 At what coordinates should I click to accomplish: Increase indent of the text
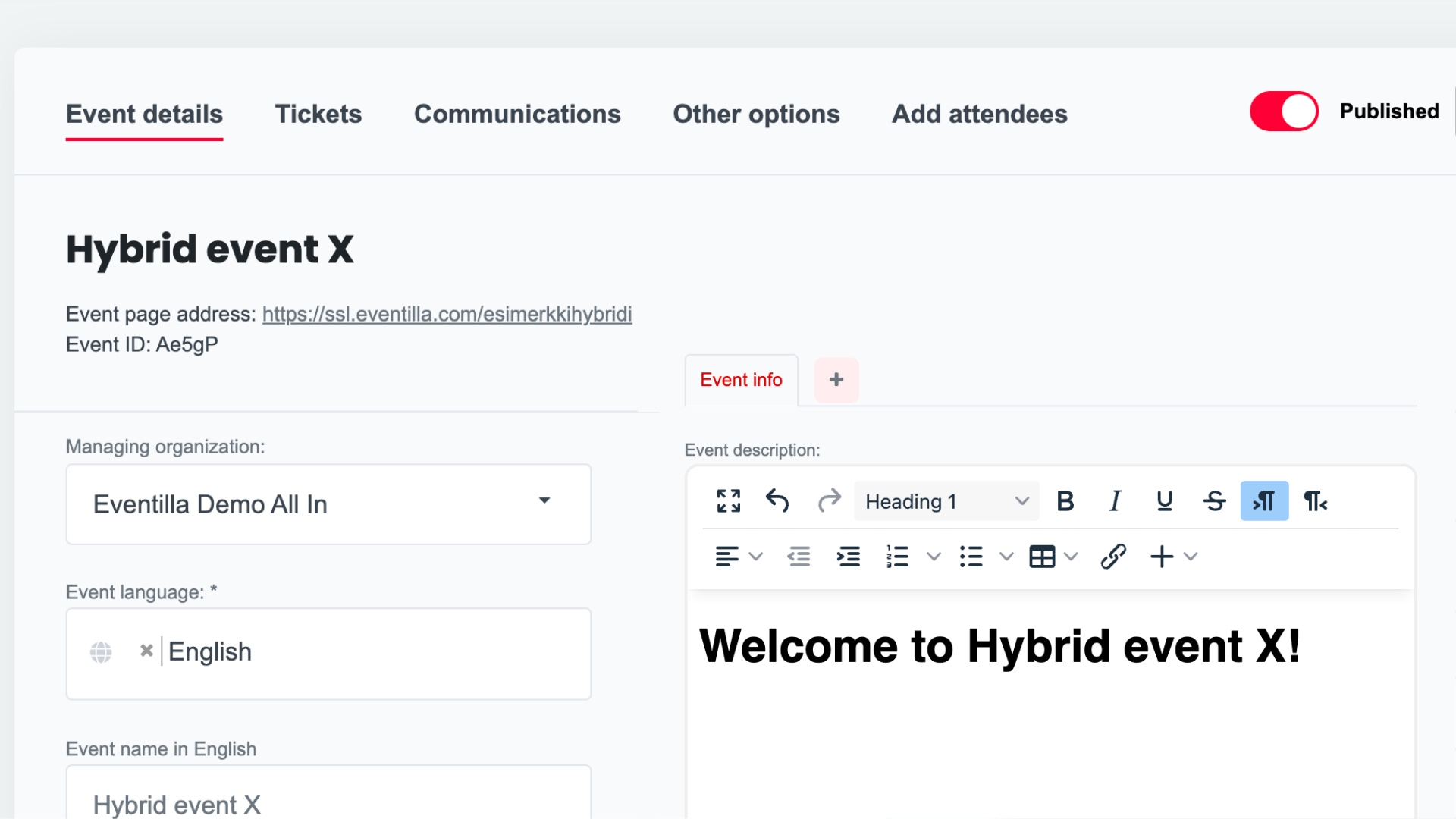coord(849,556)
